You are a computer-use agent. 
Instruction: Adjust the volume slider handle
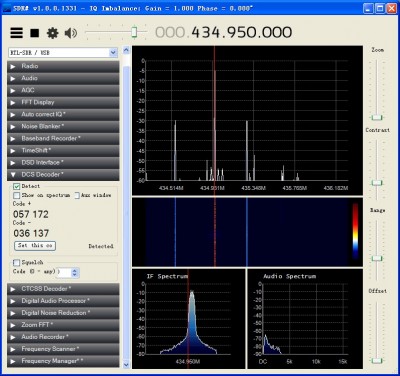tap(134, 32)
